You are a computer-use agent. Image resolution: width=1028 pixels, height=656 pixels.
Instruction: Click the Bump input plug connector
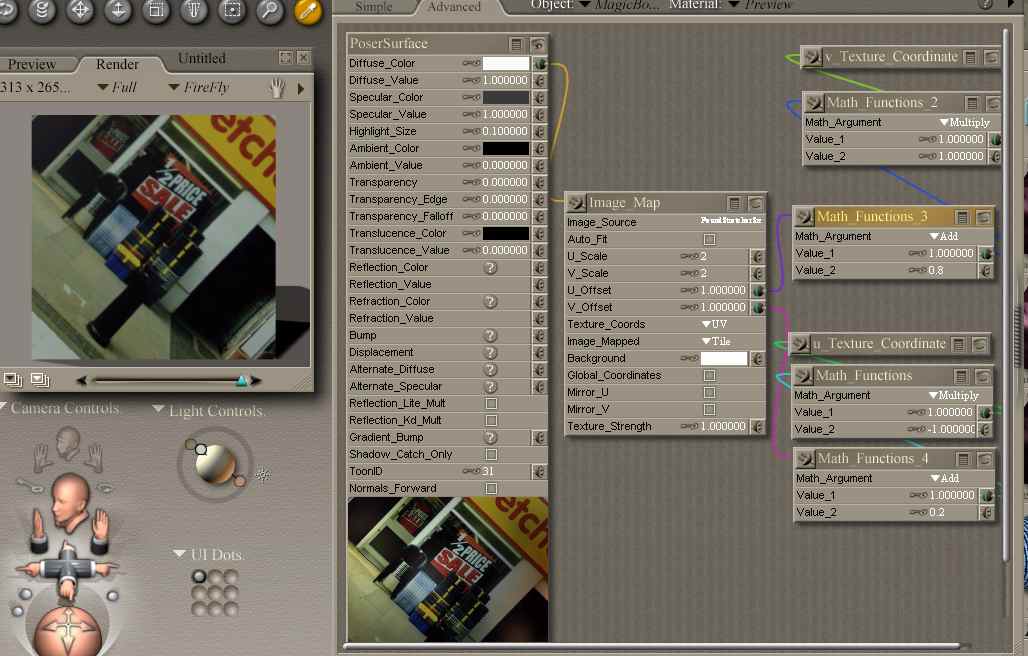[540, 336]
